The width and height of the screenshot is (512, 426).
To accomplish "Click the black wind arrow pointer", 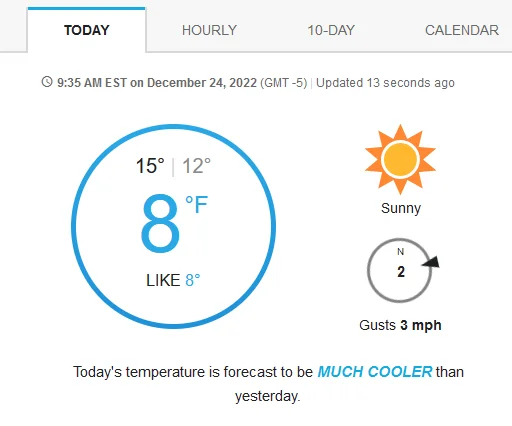I will (431, 262).
